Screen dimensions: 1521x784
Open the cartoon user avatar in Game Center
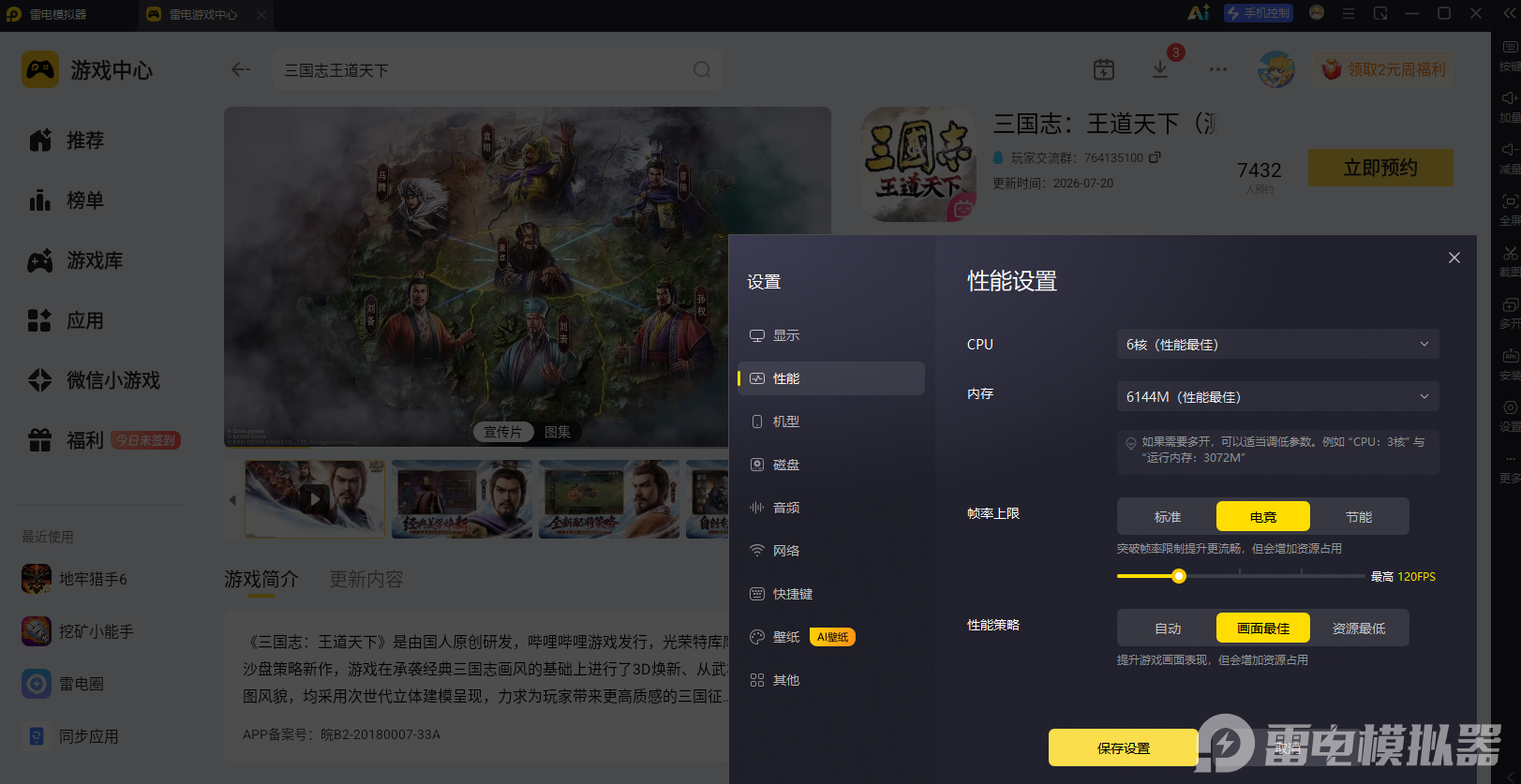[x=1276, y=69]
